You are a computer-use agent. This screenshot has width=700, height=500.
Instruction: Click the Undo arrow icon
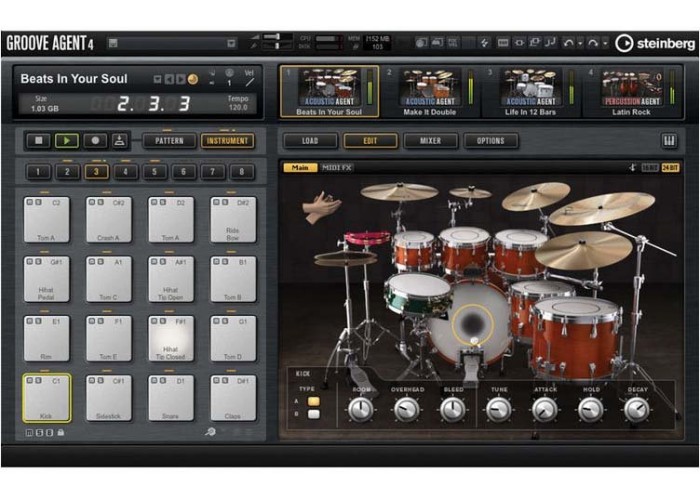tap(568, 43)
